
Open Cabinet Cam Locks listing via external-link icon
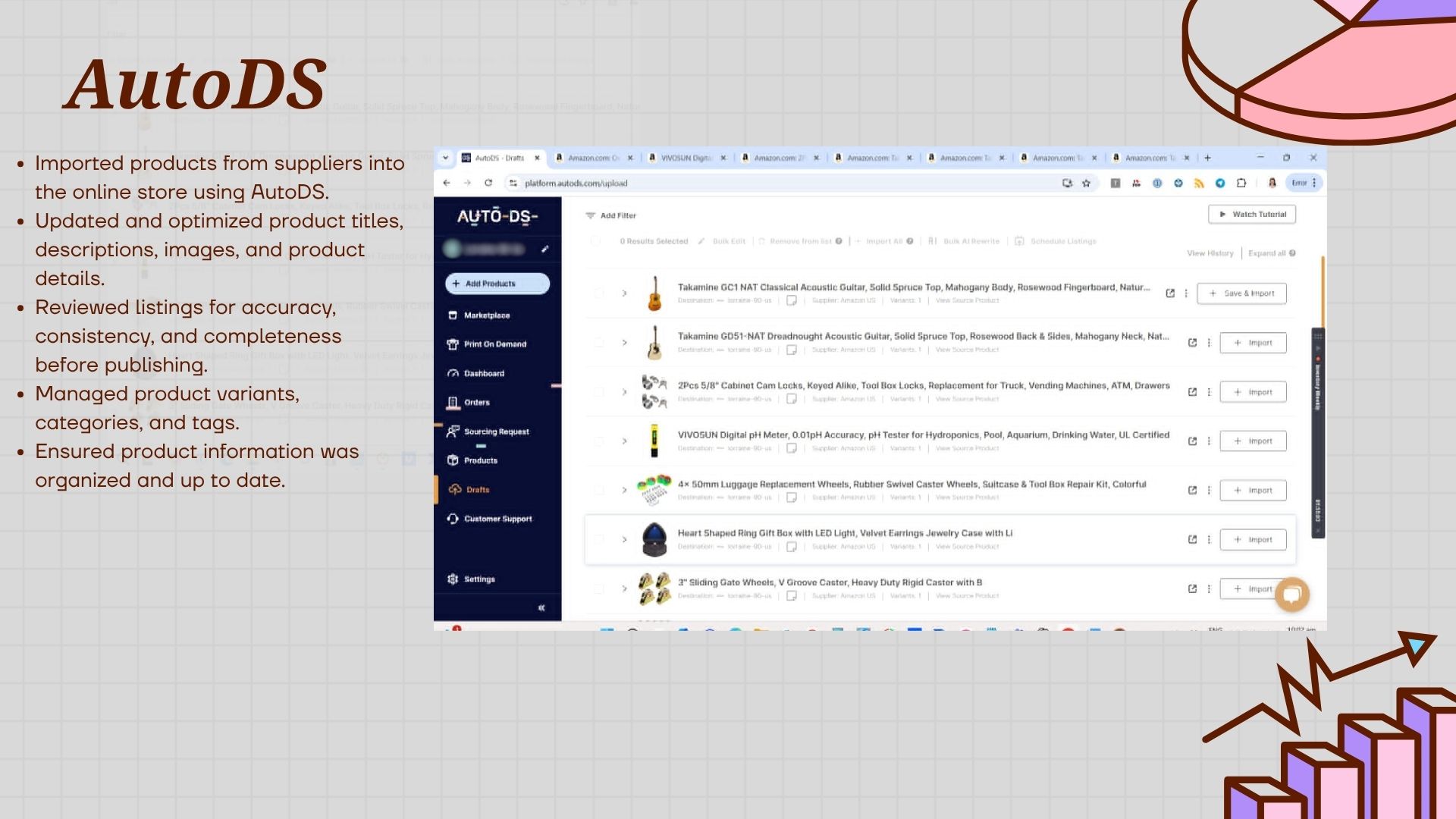(1192, 392)
